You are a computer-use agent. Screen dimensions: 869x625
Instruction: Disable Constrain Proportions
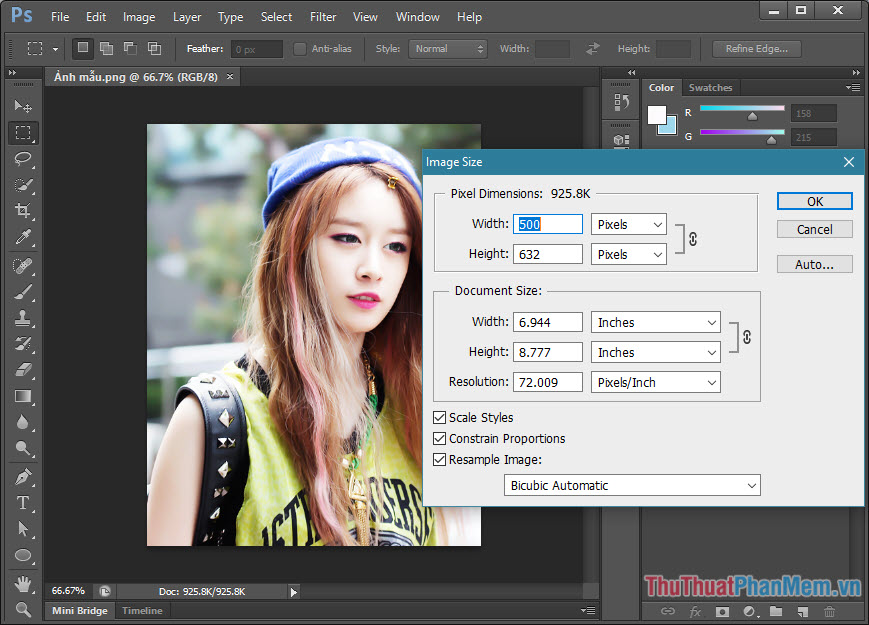(x=439, y=438)
